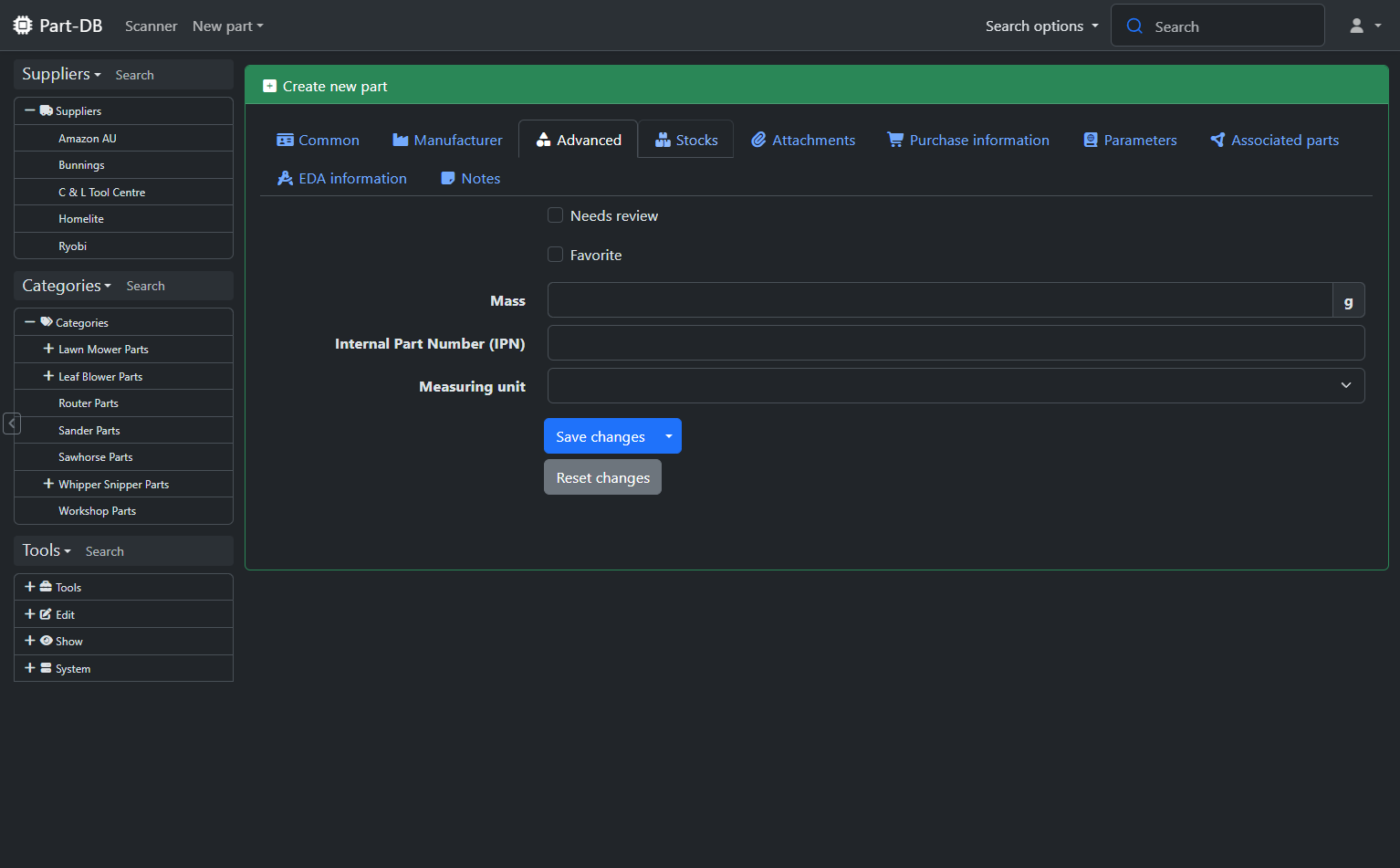Click the Part-DB chip logo icon

click(x=23, y=26)
